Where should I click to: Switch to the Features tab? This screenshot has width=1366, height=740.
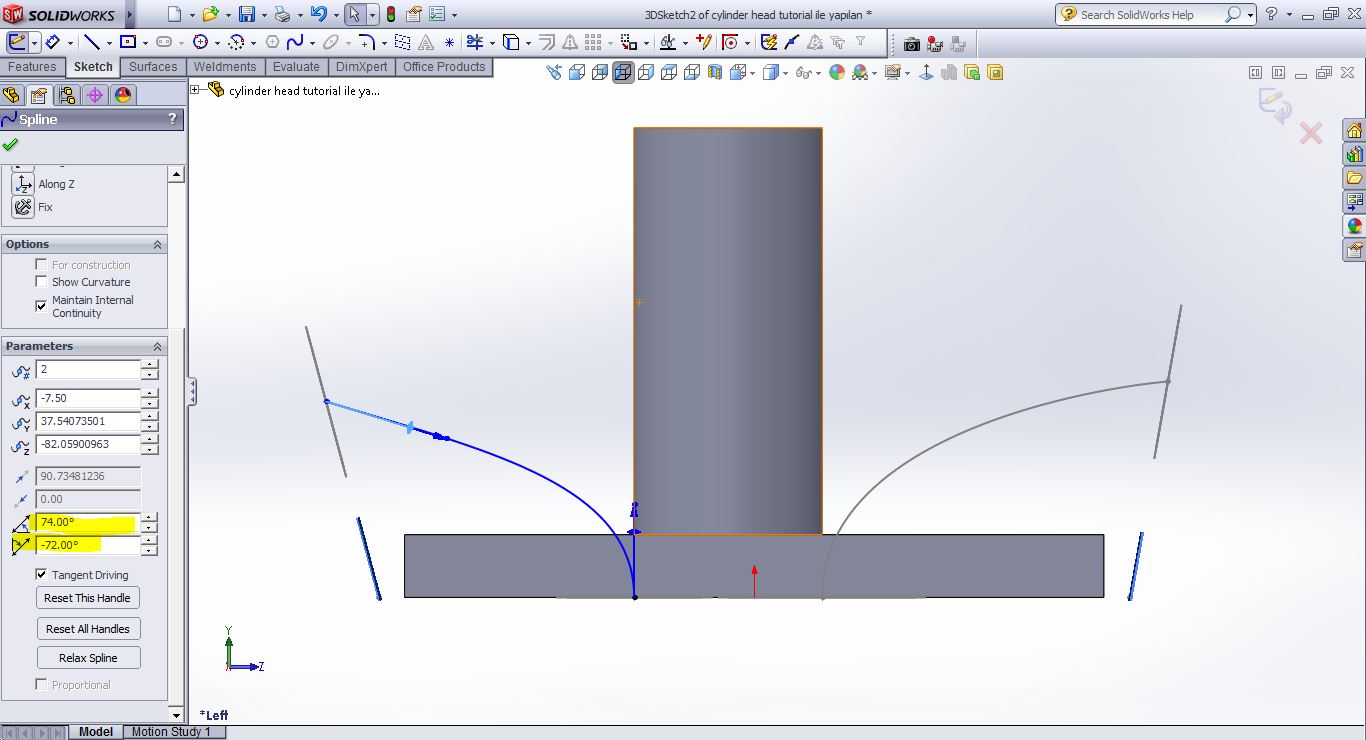pos(32,67)
